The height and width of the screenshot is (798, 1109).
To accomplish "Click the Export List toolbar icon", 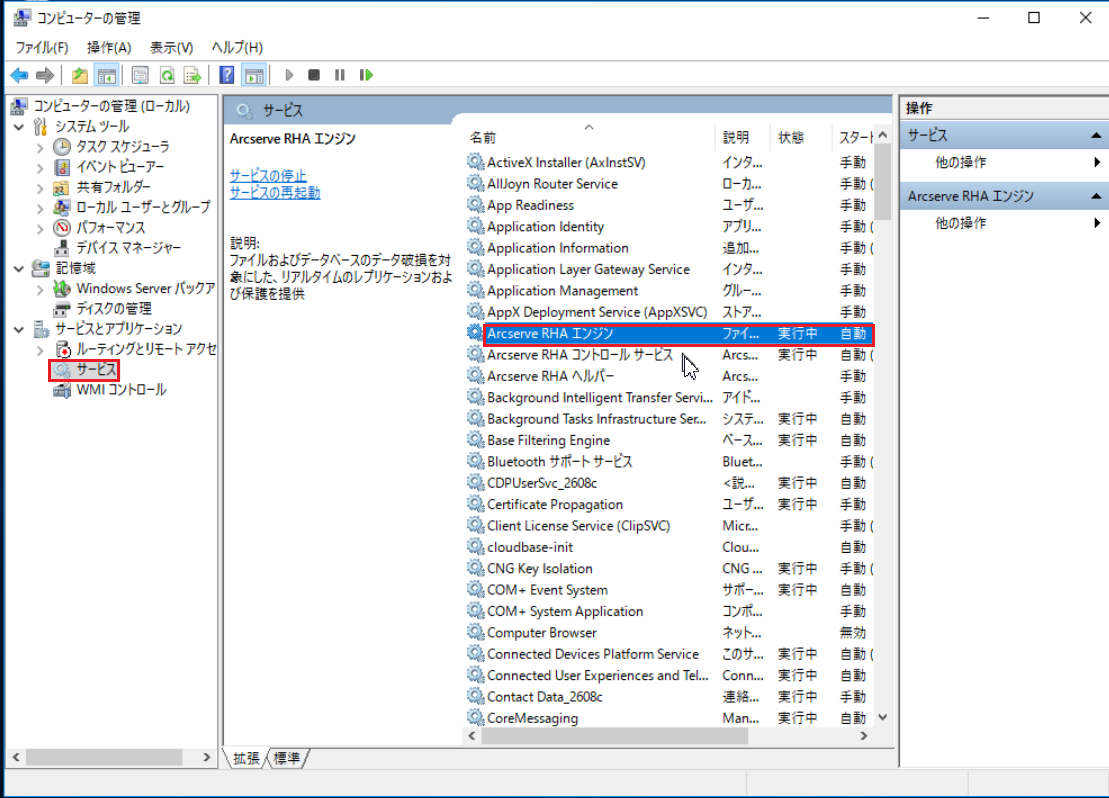I will 193,75.
